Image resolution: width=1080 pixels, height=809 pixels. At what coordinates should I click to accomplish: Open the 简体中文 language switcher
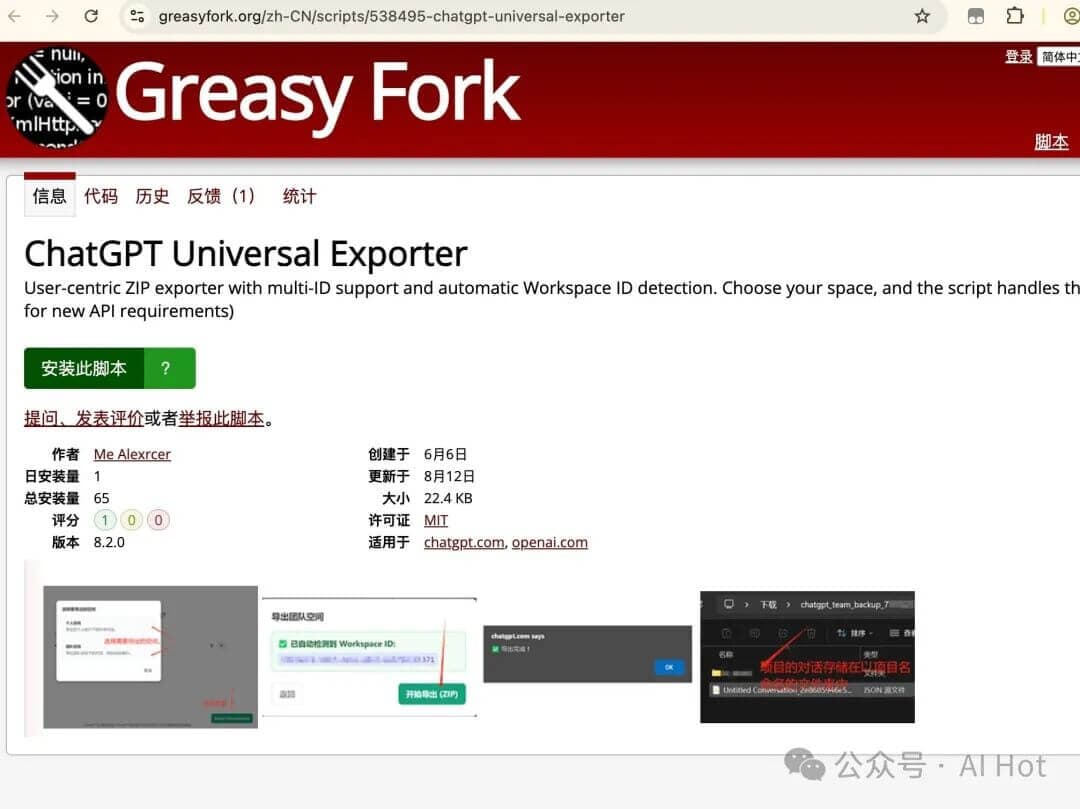click(1060, 57)
